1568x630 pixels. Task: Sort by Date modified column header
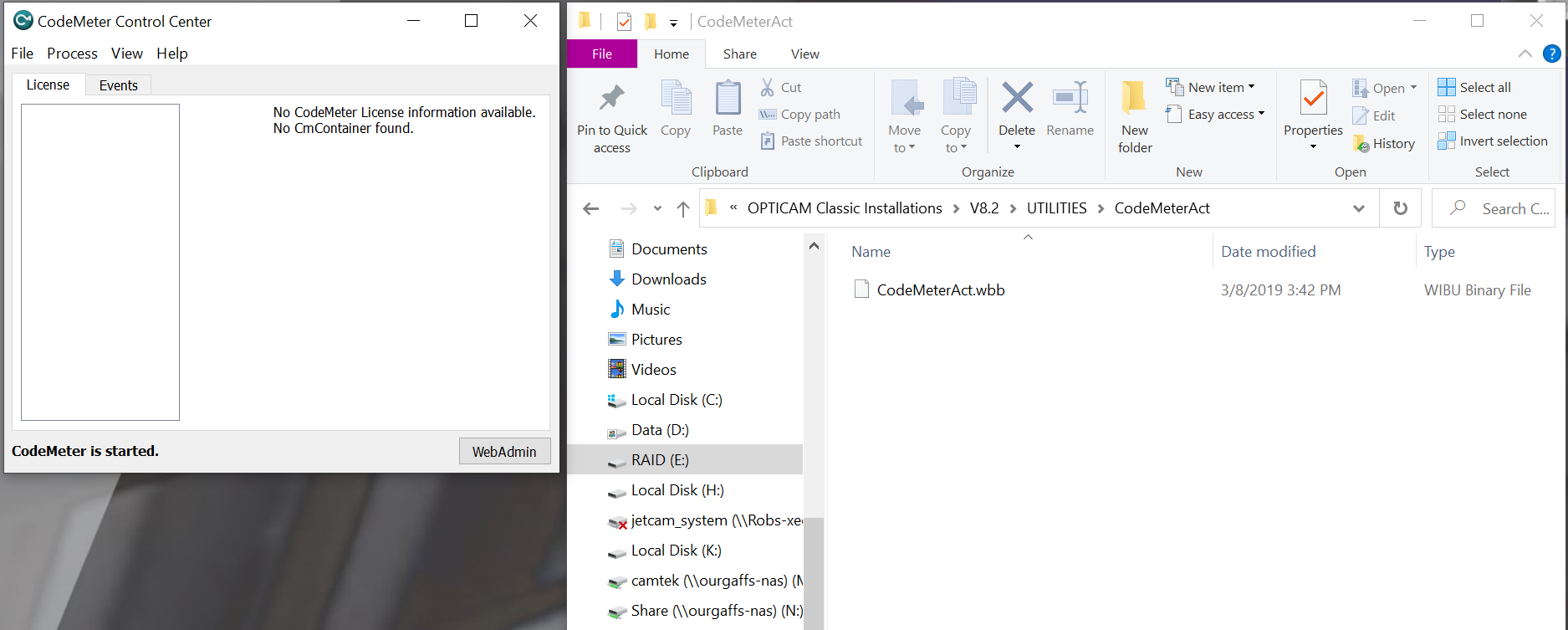click(x=1268, y=252)
